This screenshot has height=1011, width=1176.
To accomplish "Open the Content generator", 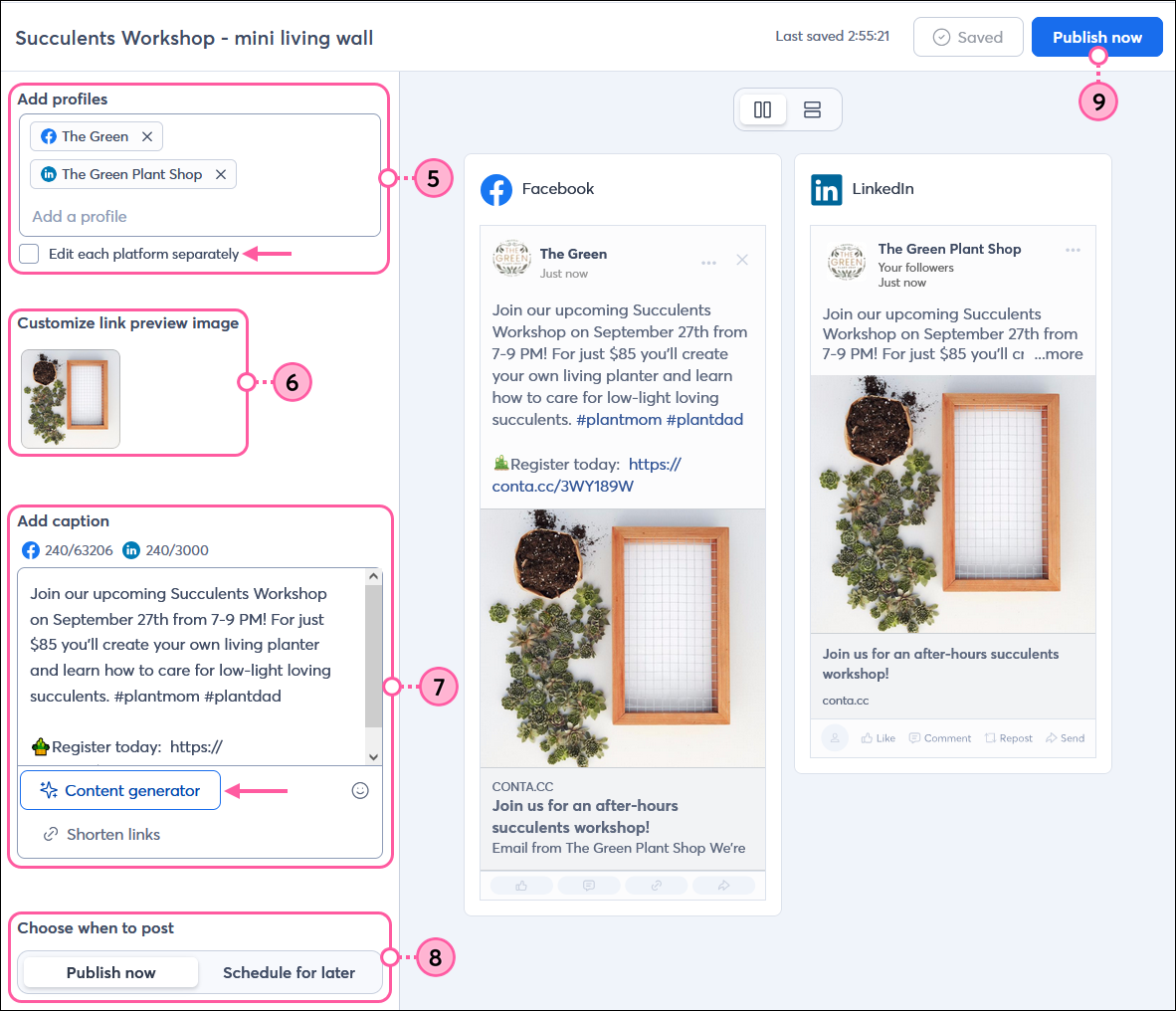I will pyautogui.click(x=120, y=790).
